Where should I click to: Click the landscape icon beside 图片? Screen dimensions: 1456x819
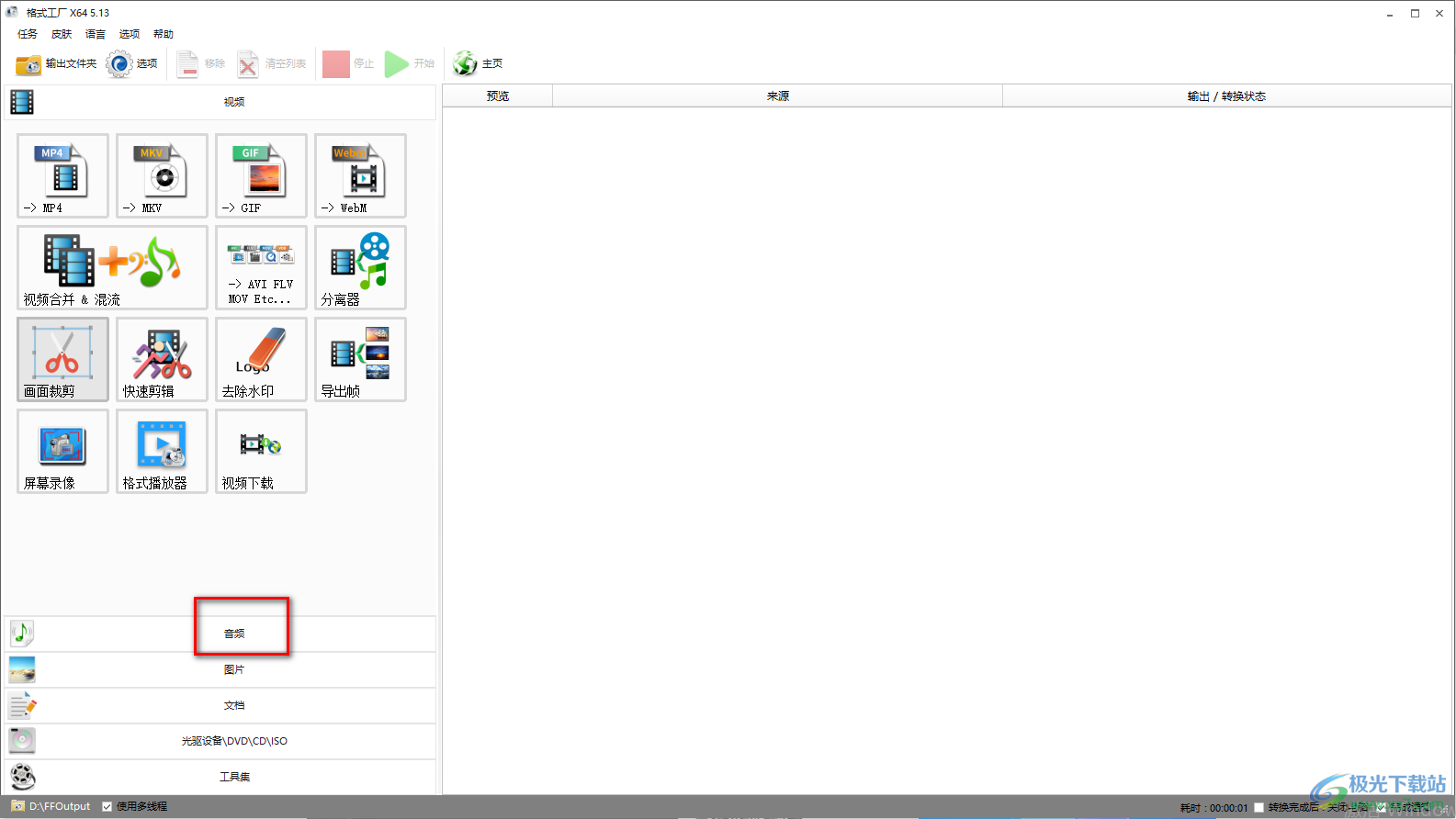click(22, 669)
